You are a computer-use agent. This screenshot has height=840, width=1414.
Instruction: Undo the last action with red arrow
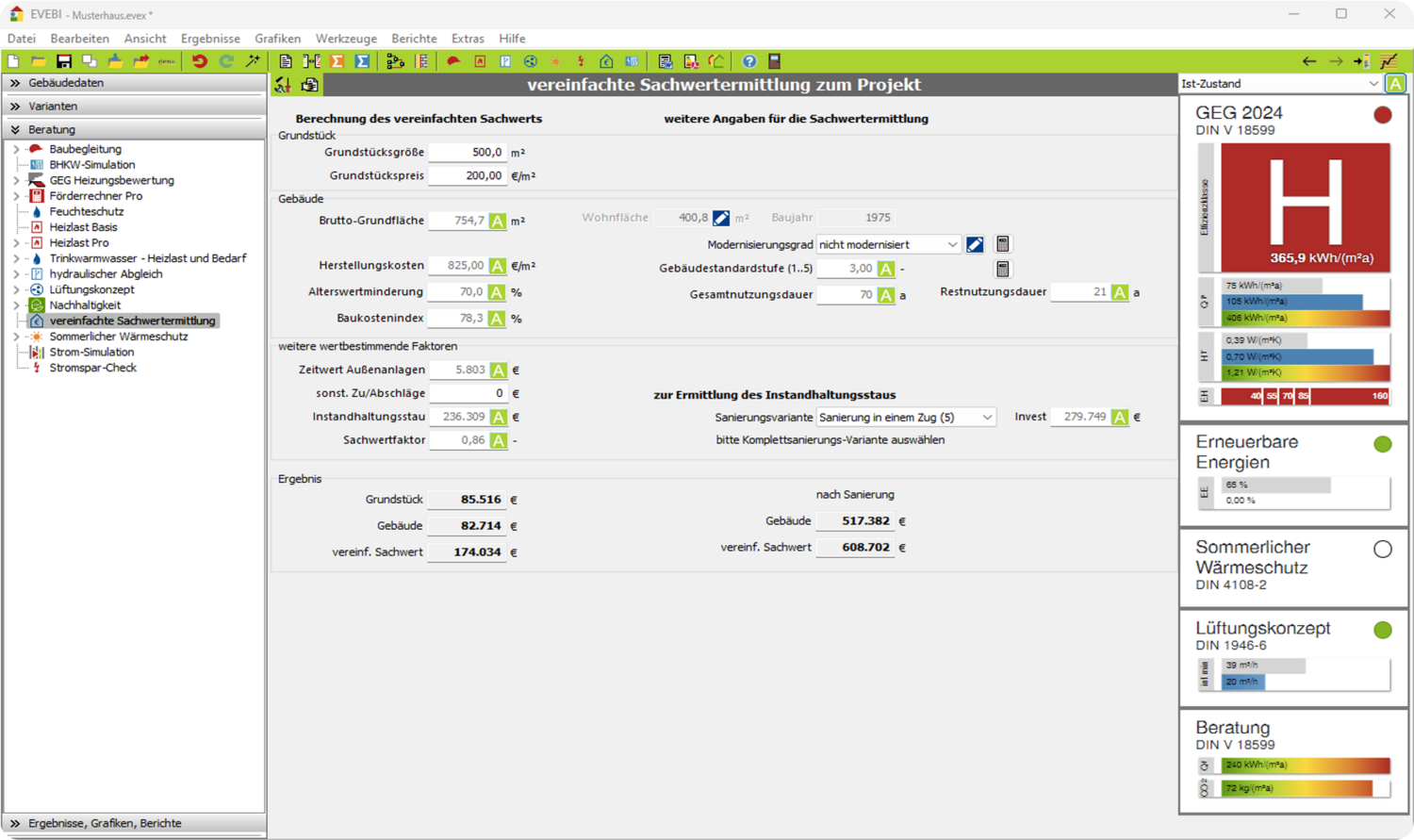coord(199,61)
